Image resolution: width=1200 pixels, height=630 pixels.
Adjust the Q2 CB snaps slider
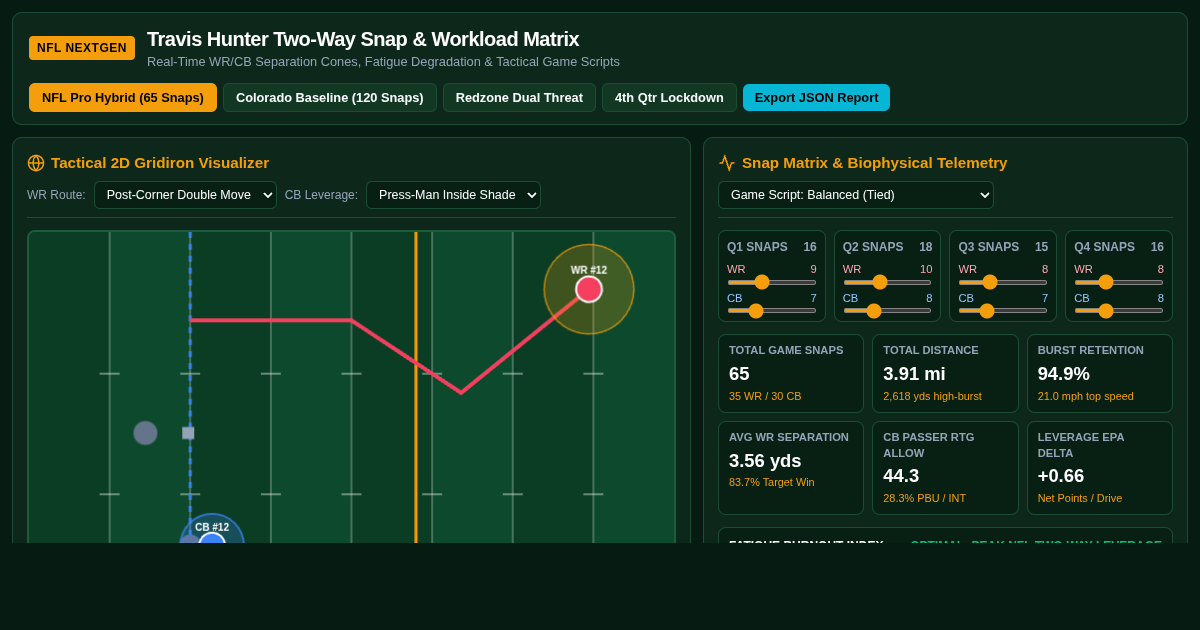(x=887, y=311)
